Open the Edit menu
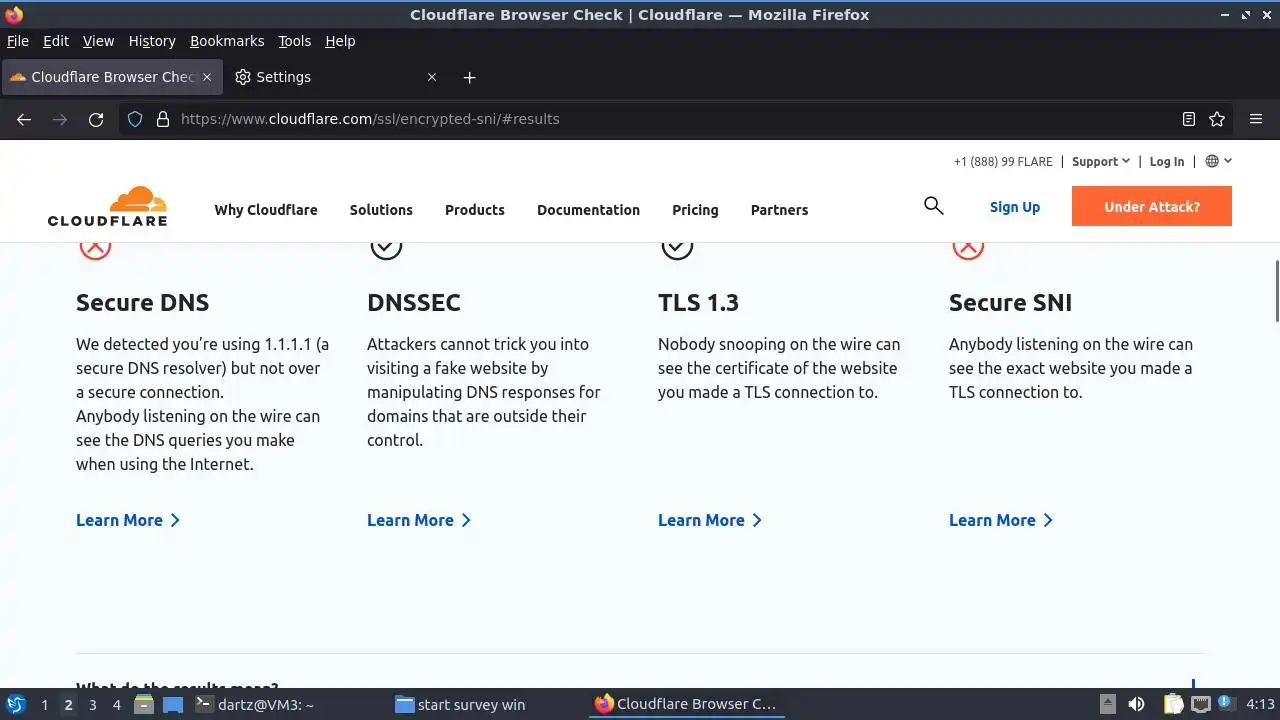This screenshot has width=1280, height=720. pos(56,41)
